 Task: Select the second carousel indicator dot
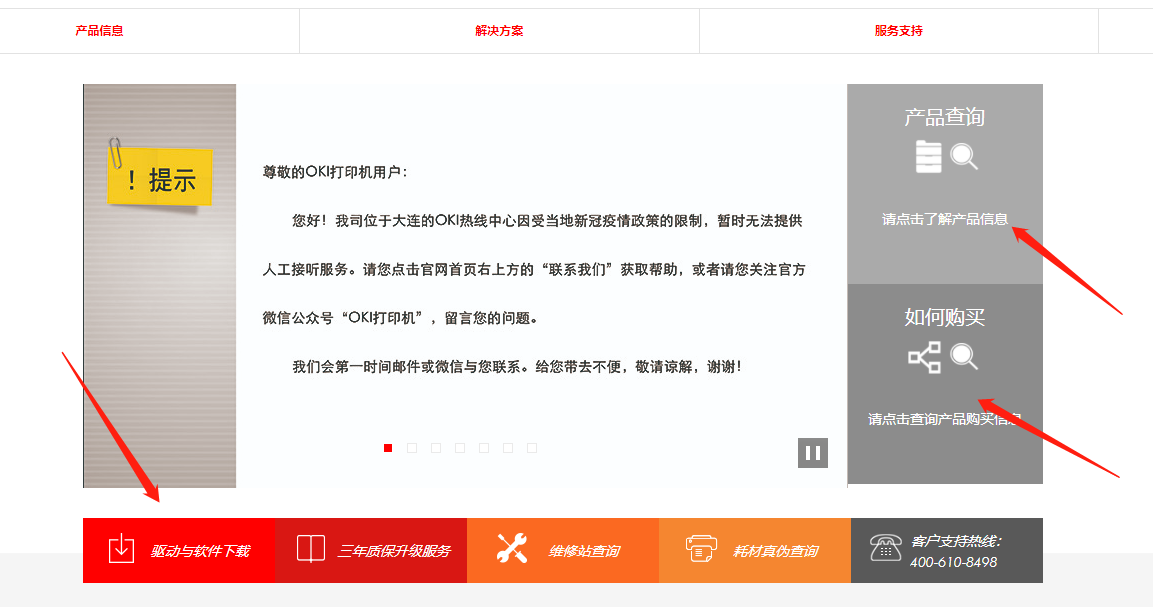click(x=411, y=448)
